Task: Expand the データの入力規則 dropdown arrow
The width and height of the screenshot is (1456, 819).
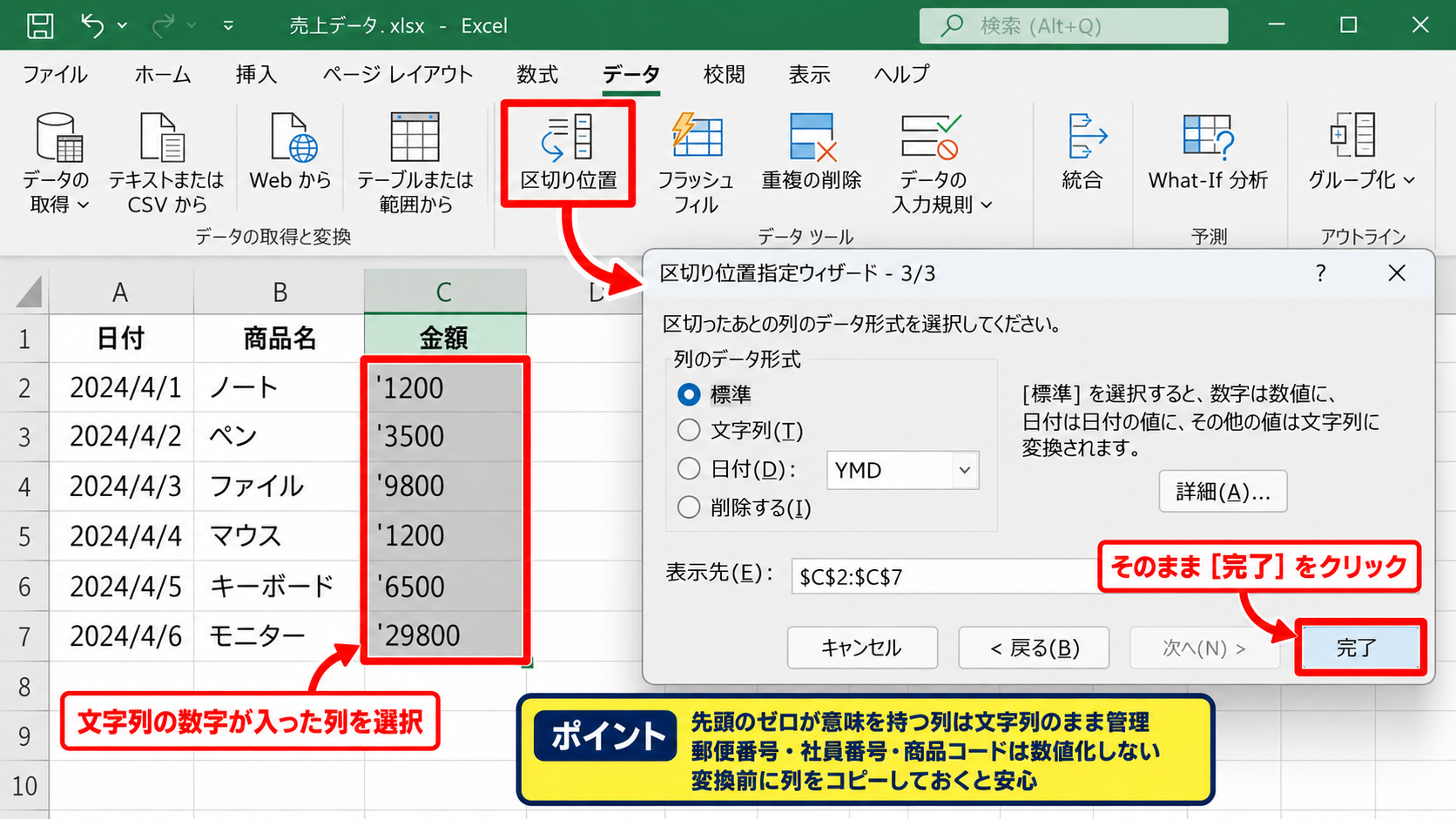Action: pos(987,205)
